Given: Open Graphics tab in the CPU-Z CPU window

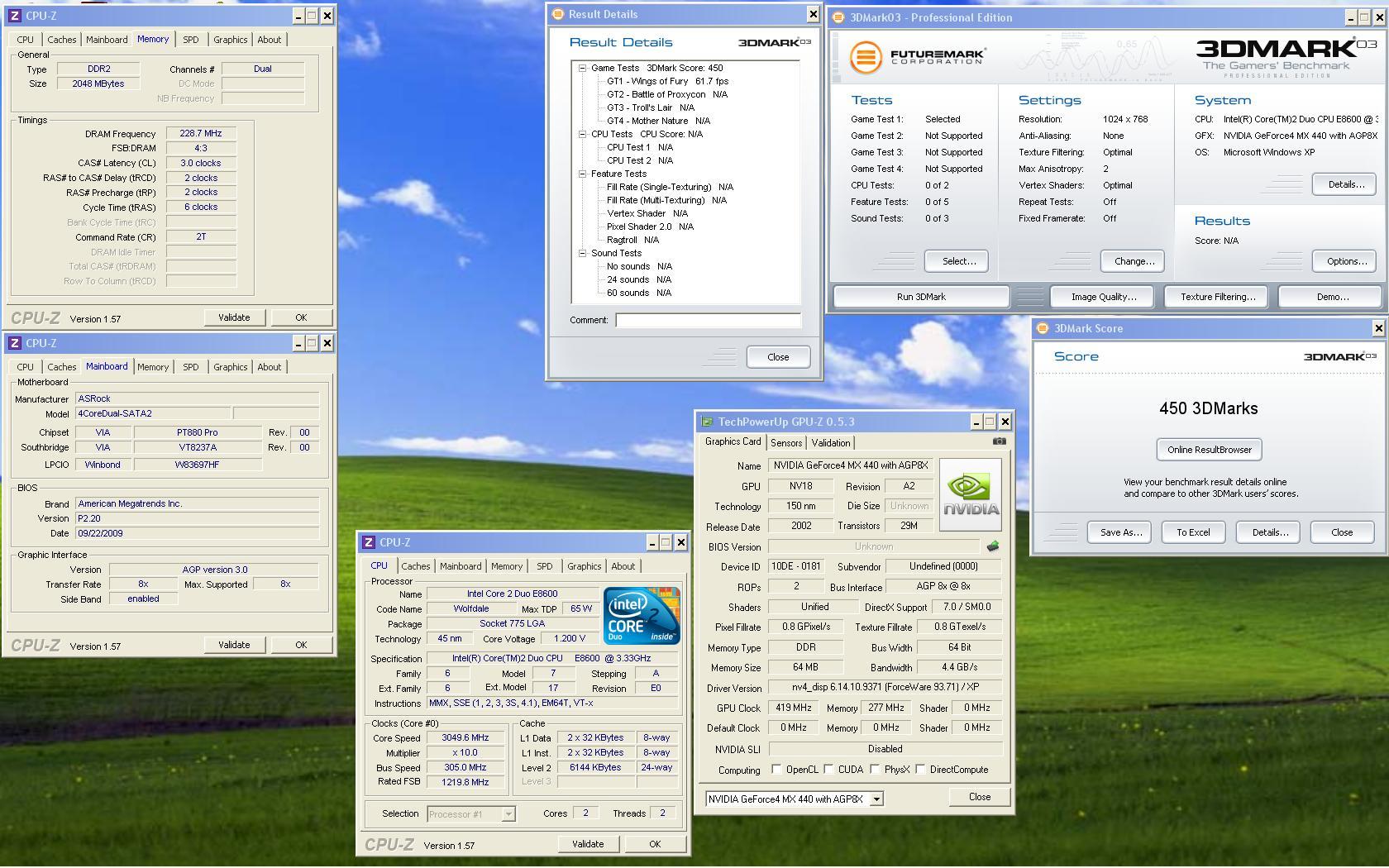Looking at the screenshot, I should coord(585,566).
